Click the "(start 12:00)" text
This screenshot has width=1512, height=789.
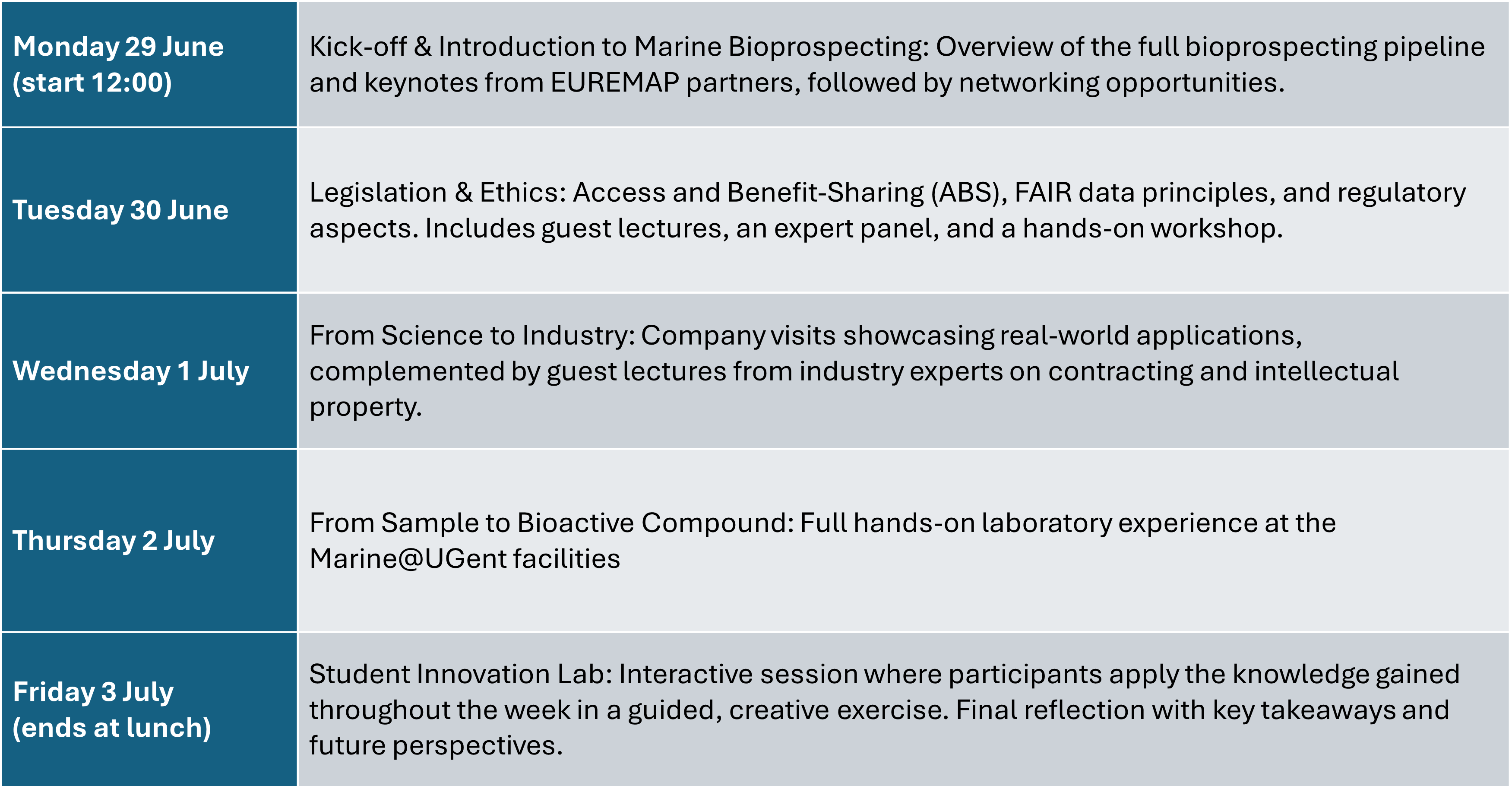pos(92,83)
